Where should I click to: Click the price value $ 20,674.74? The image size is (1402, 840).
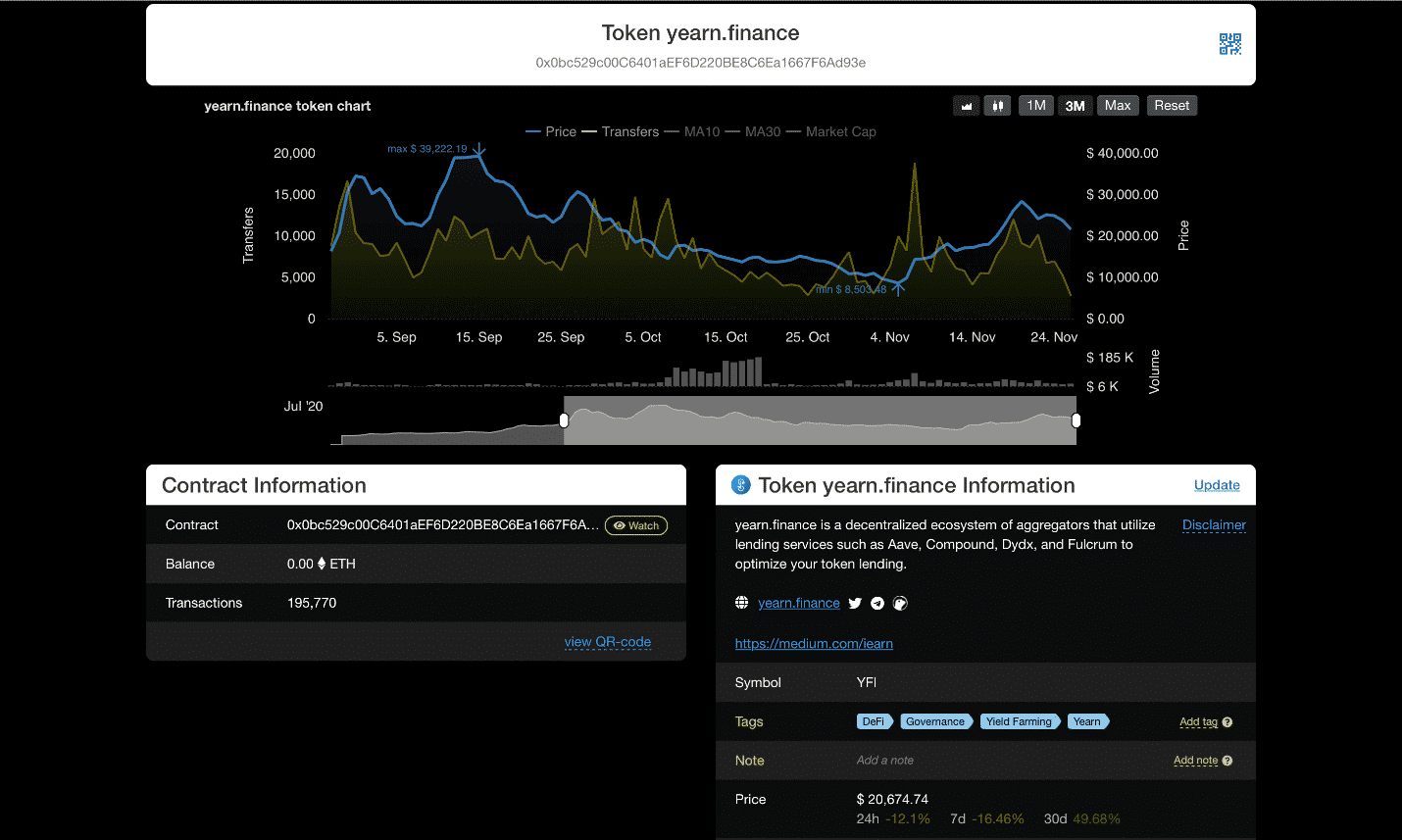point(892,800)
